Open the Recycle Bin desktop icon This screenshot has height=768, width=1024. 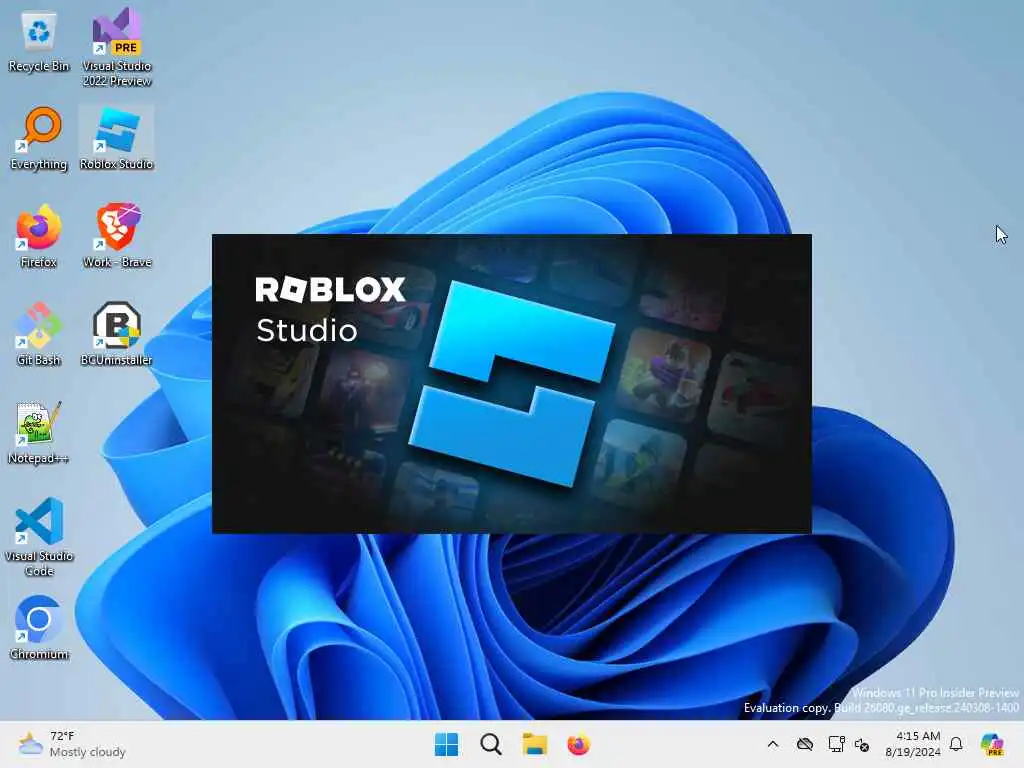click(x=39, y=43)
